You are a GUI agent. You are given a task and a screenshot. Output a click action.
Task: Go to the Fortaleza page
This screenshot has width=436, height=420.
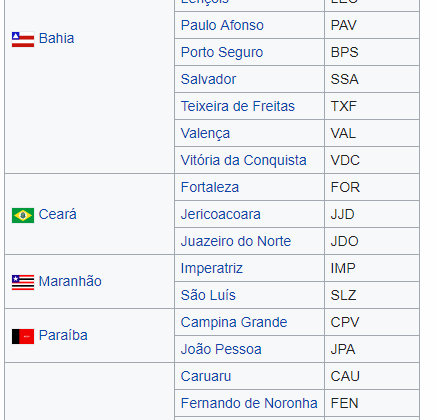click(210, 187)
